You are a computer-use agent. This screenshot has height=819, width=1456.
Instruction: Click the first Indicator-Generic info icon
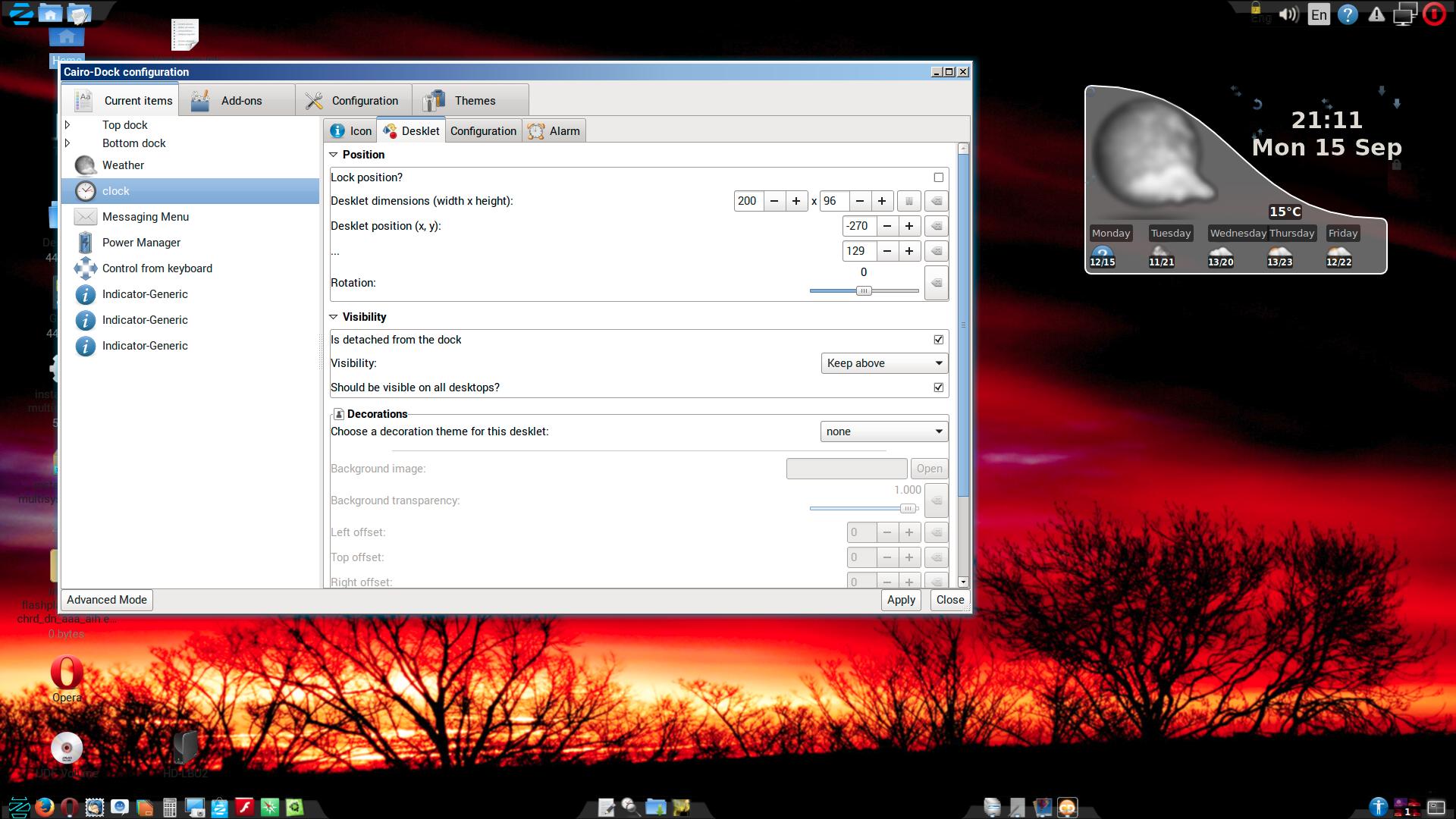85,294
